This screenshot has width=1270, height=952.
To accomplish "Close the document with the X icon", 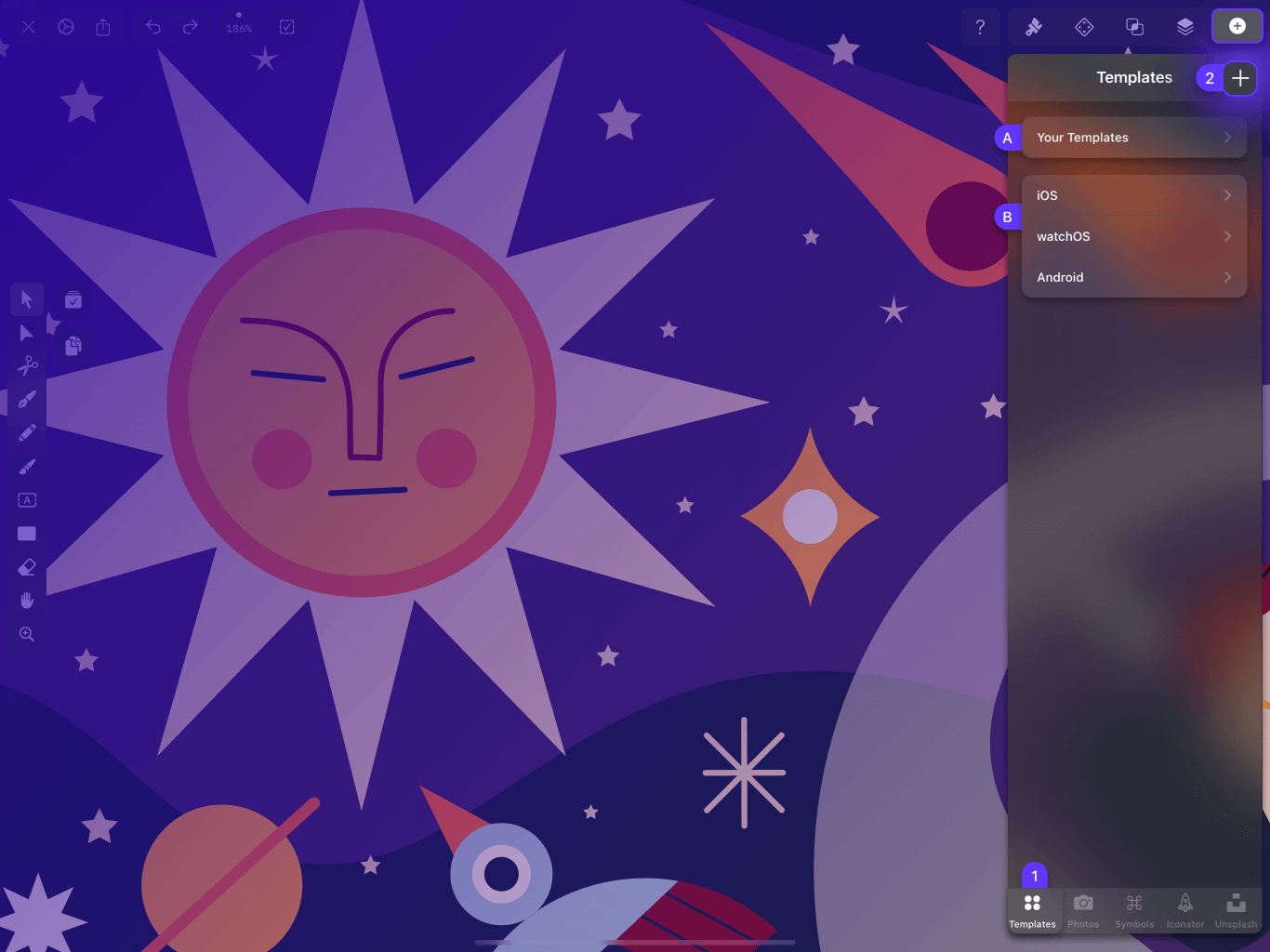I will 29,27.
